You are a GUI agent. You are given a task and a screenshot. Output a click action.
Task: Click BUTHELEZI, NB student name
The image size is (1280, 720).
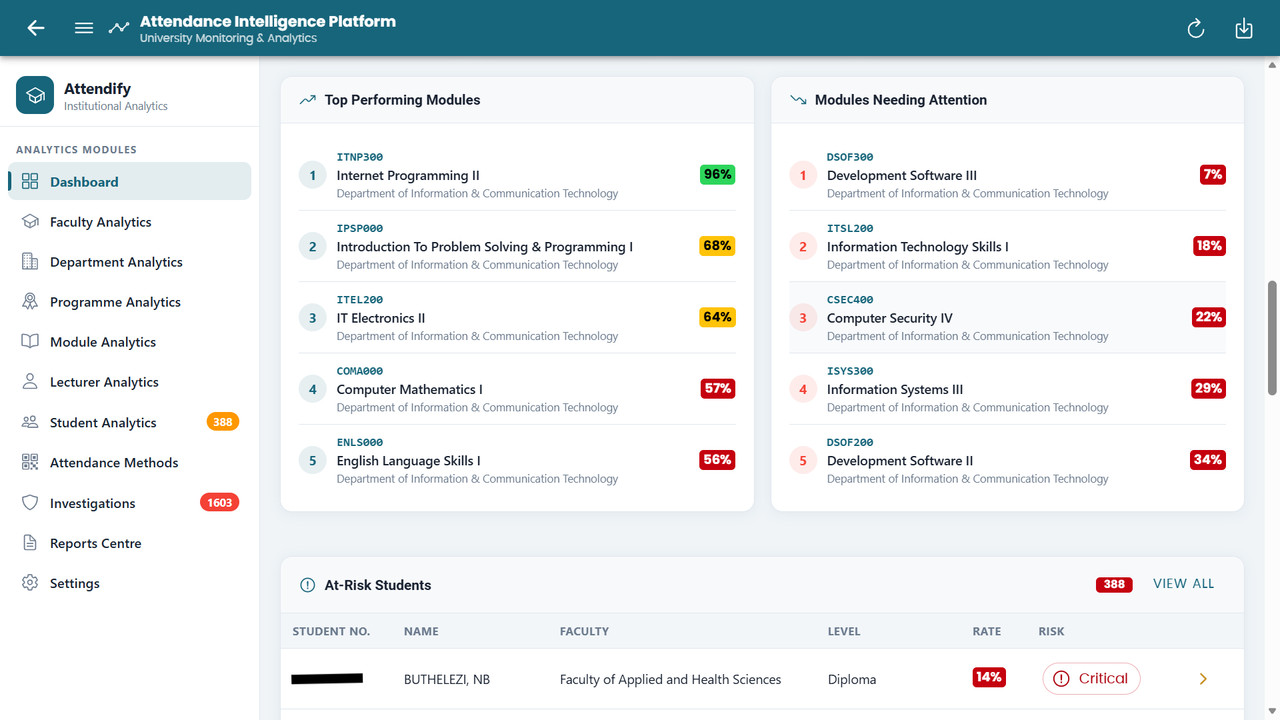[447, 679]
